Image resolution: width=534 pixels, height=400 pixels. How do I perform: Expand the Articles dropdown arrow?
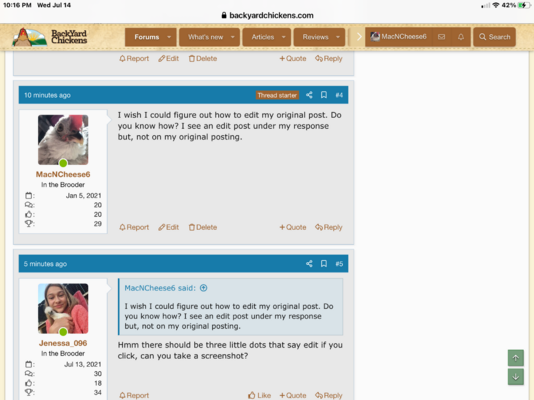pyautogui.click(x=283, y=37)
